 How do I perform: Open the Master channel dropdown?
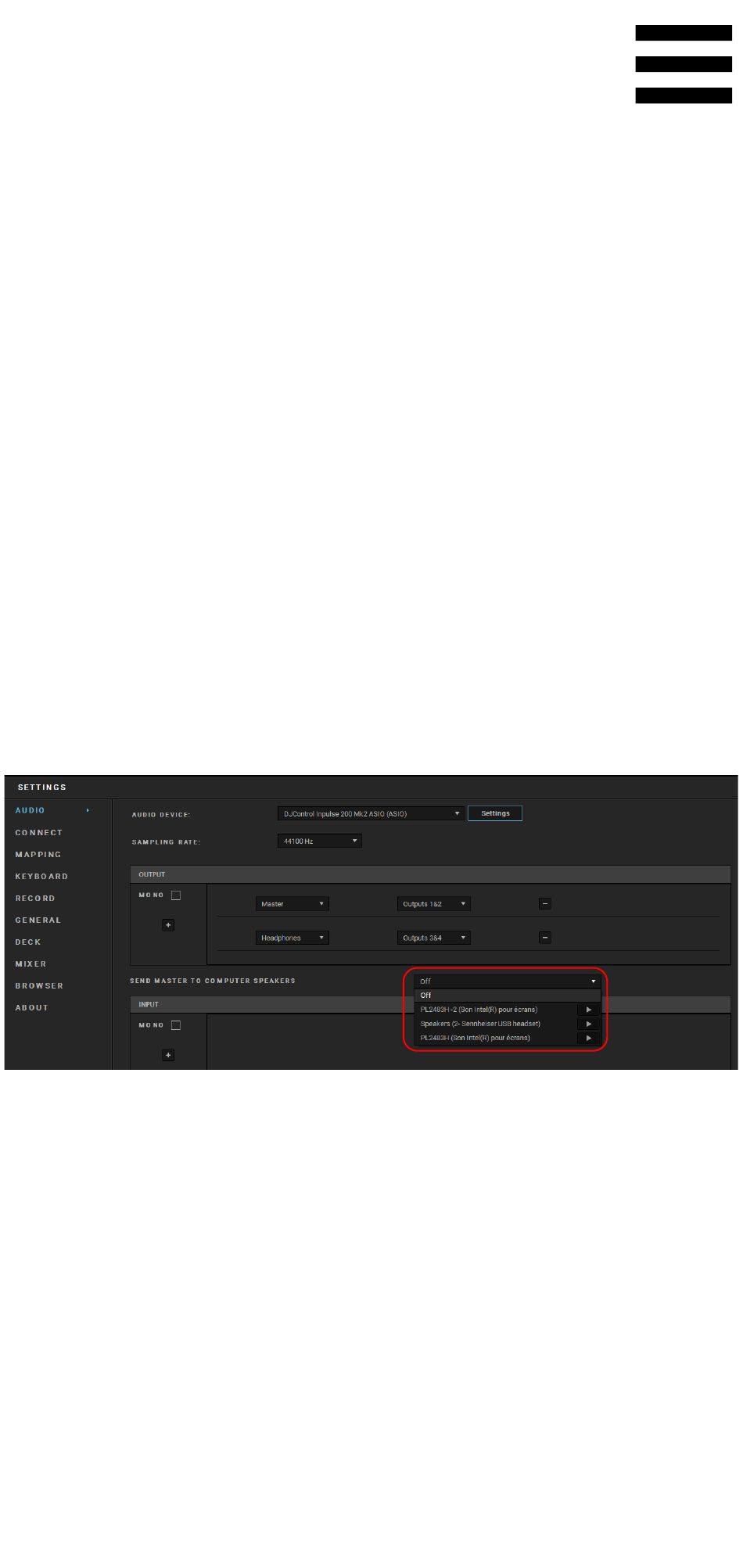pyautogui.click(x=293, y=904)
